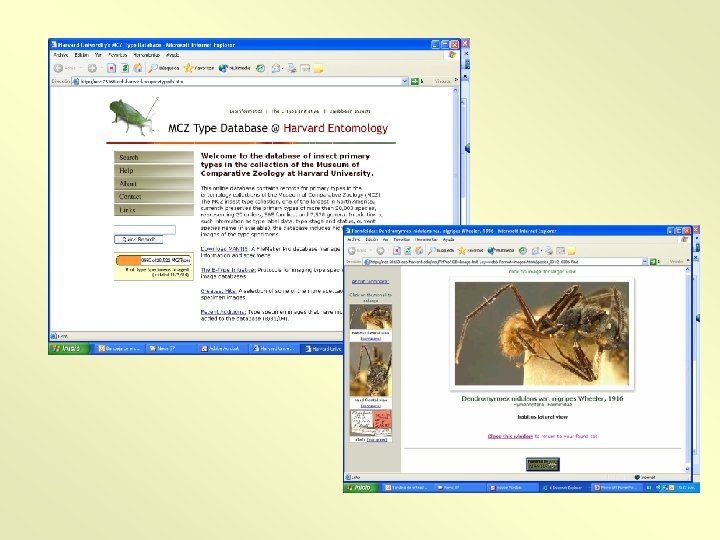Click orange type-specimens-imaged progress bar
Image resolution: width=720 pixels, height=540 pixels.
tap(153, 260)
